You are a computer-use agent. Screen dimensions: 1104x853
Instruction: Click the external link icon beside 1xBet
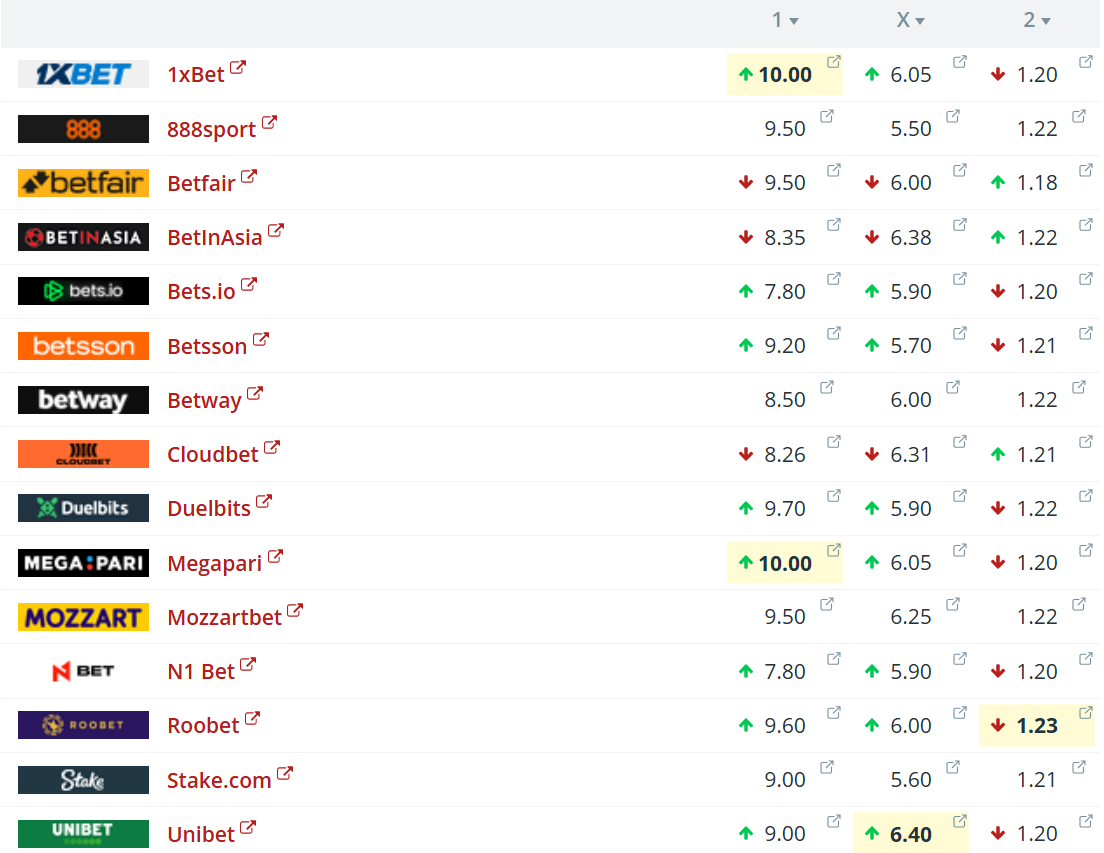(238, 69)
